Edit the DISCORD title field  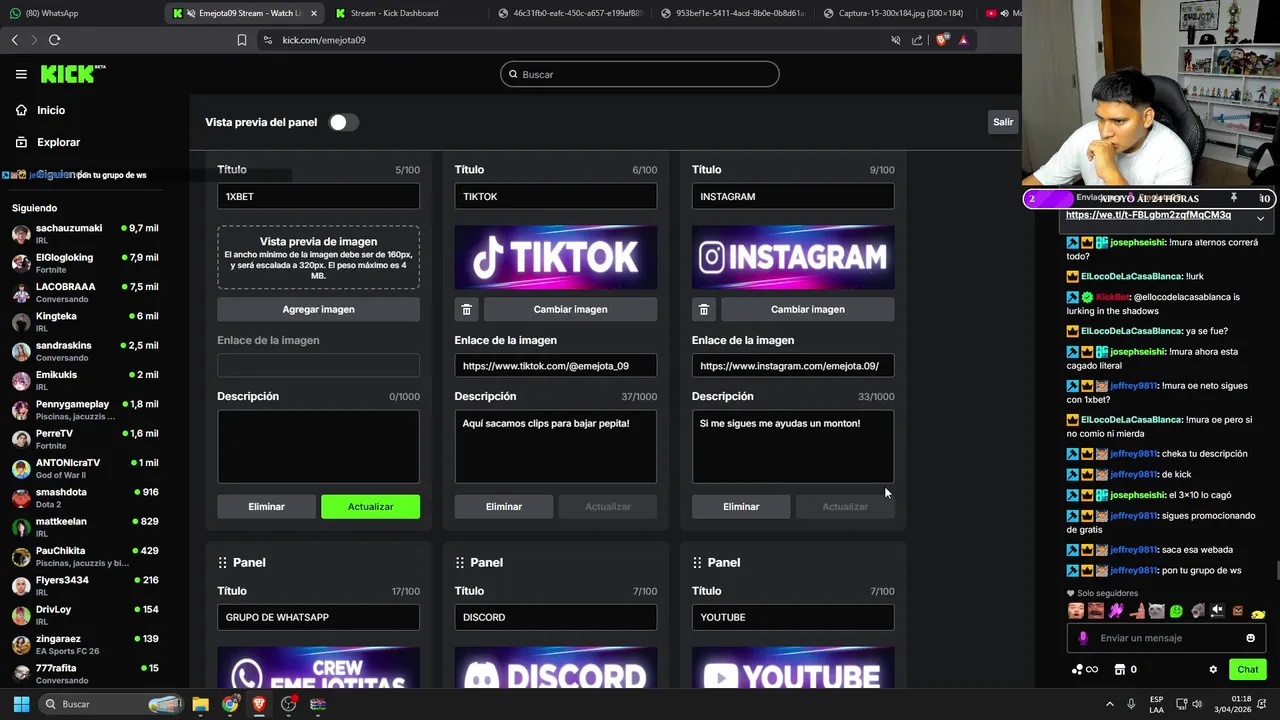click(555, 617)
